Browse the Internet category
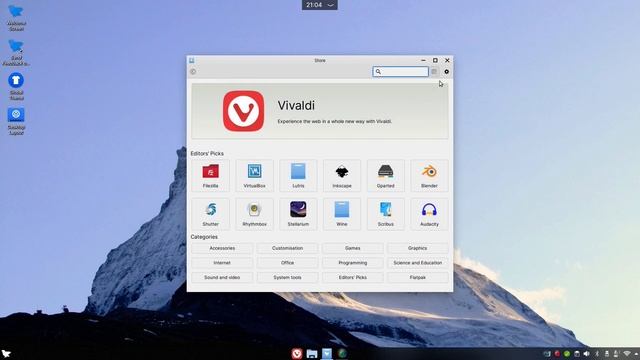Viewport: 640px width, 360px height. pyautogui.click(x=222, y=263)
